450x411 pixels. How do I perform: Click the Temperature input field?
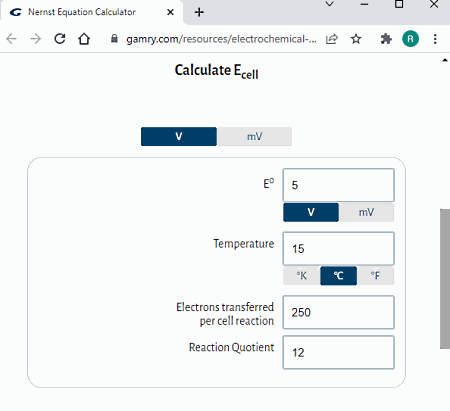[x=338, y=249]
